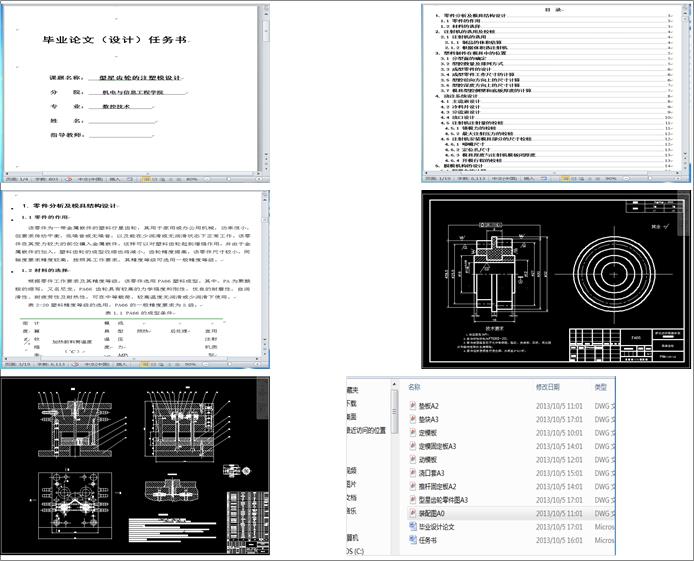
Task: Sort files by 名称 column header
Action: click(x=414, y=387)
